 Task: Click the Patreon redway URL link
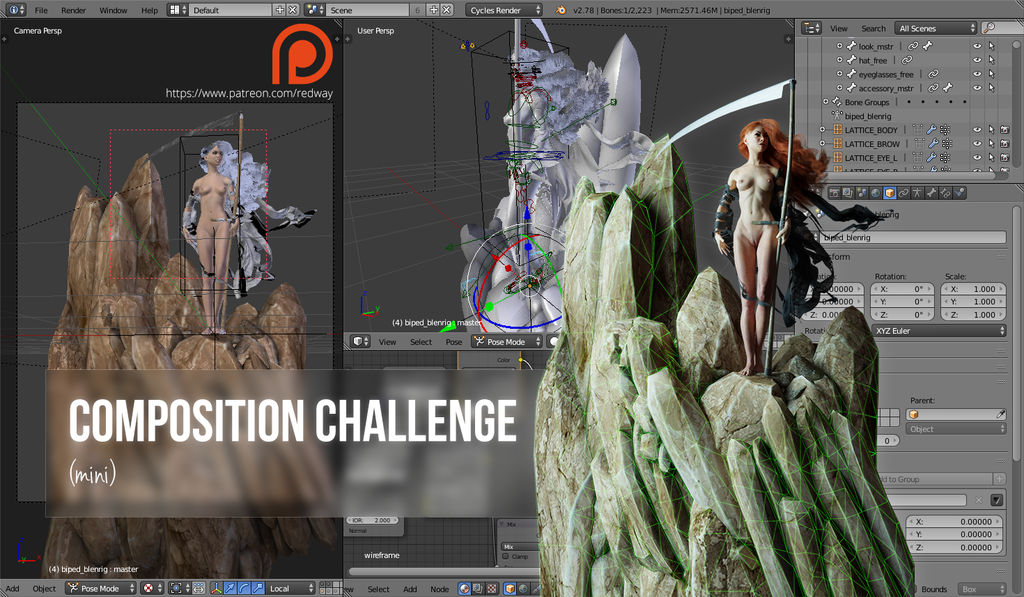pos(248,93)
